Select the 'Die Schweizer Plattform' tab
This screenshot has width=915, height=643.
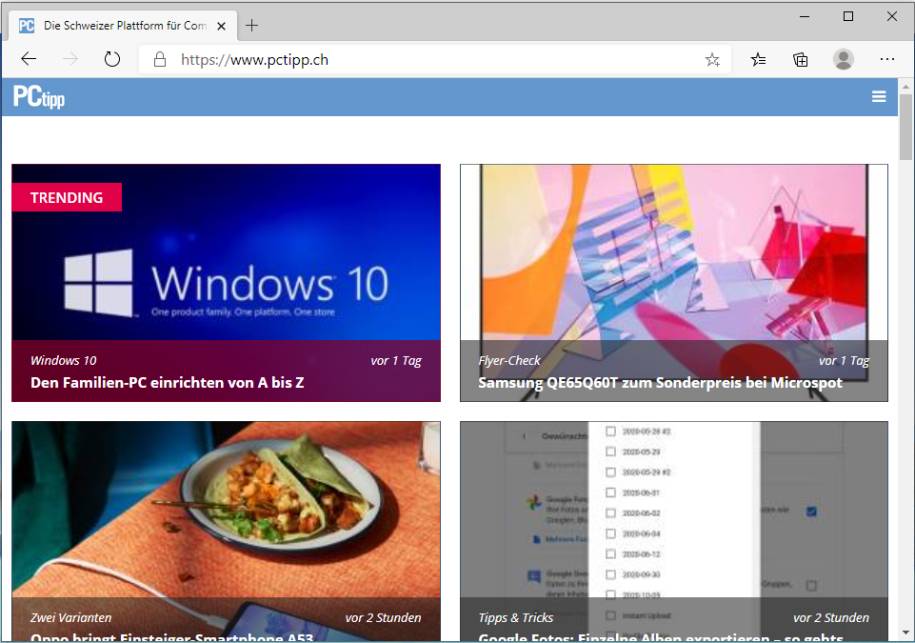(x=123, y=26)
